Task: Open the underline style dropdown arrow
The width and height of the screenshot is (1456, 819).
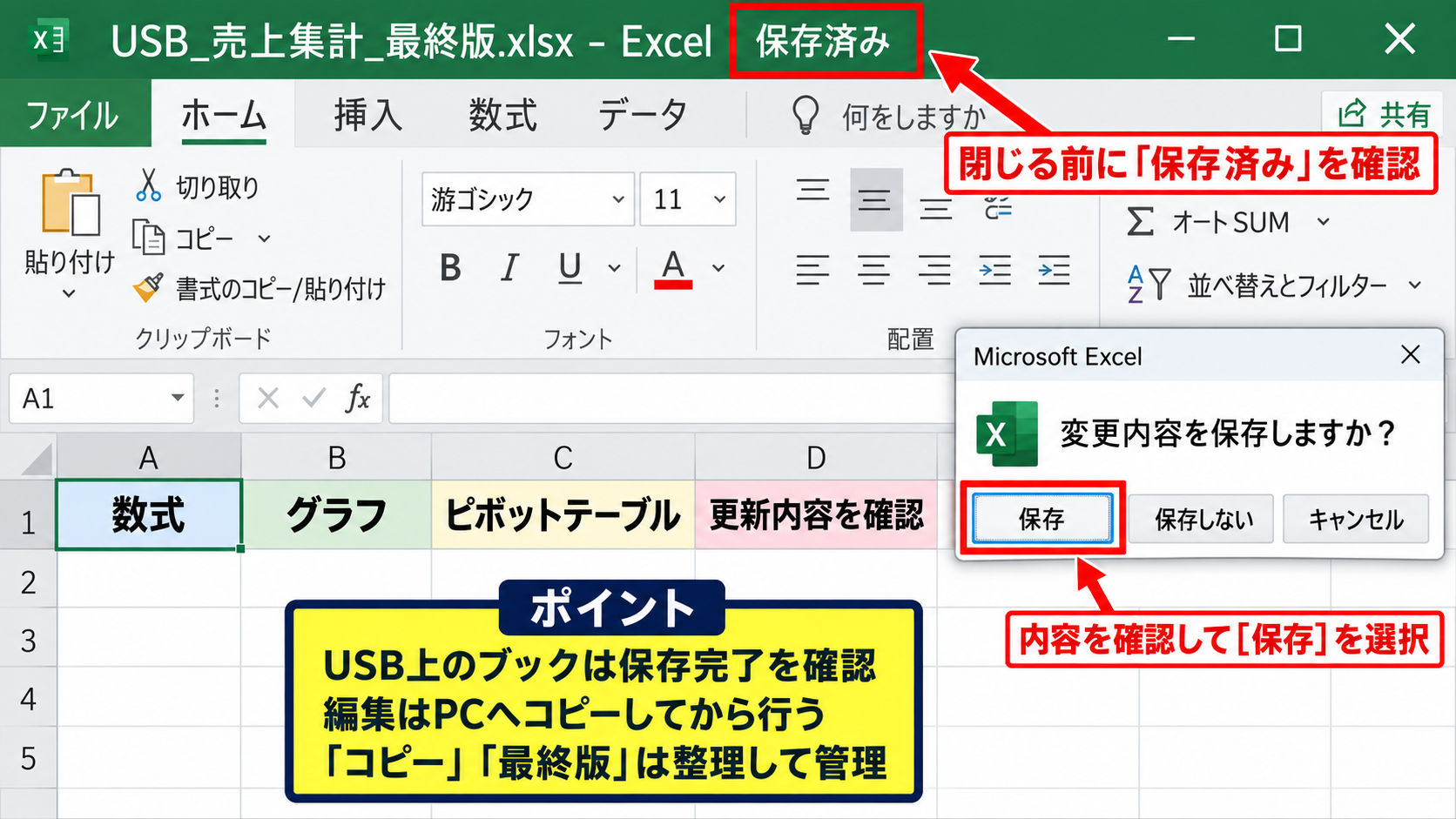Action: [x=614, y=268]
